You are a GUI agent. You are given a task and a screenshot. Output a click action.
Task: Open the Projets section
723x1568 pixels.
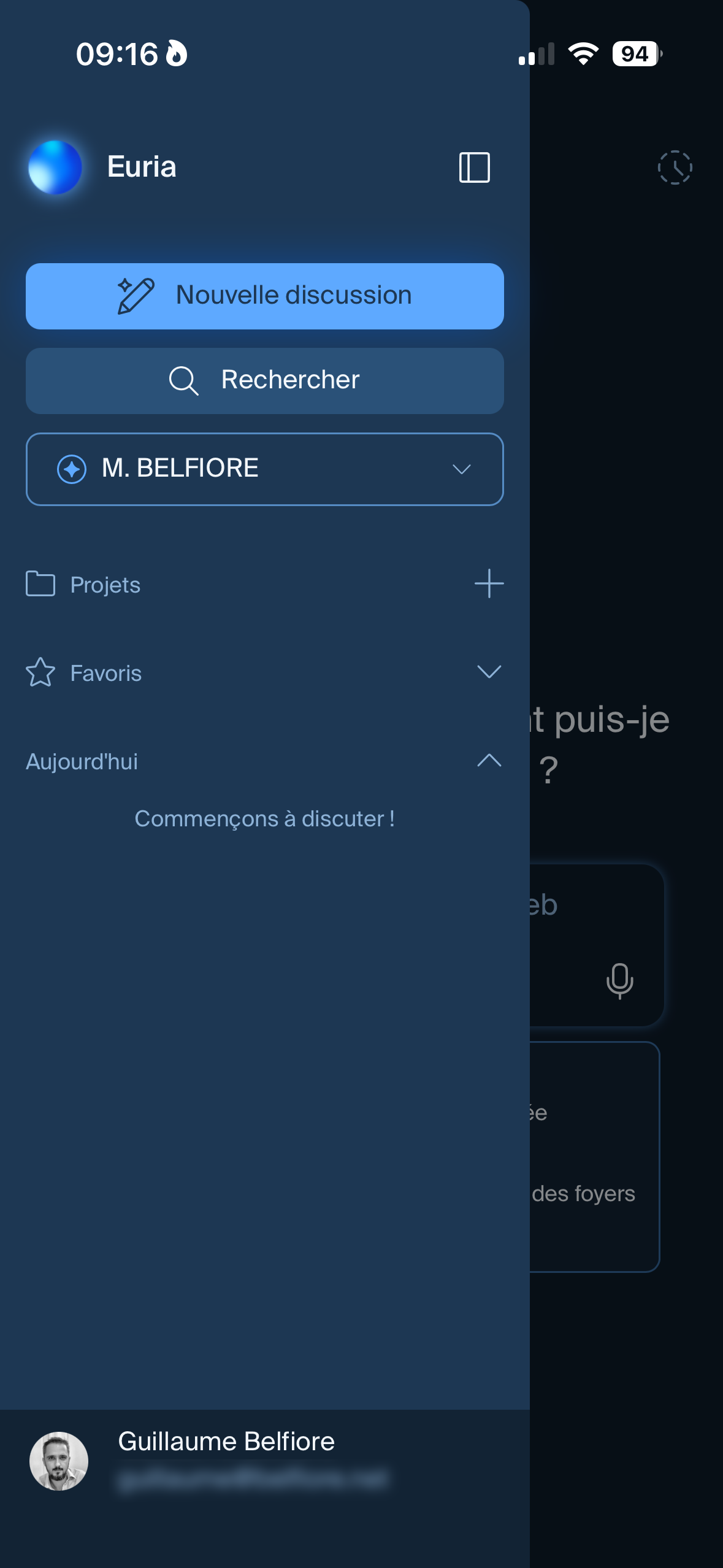[105, 585]
